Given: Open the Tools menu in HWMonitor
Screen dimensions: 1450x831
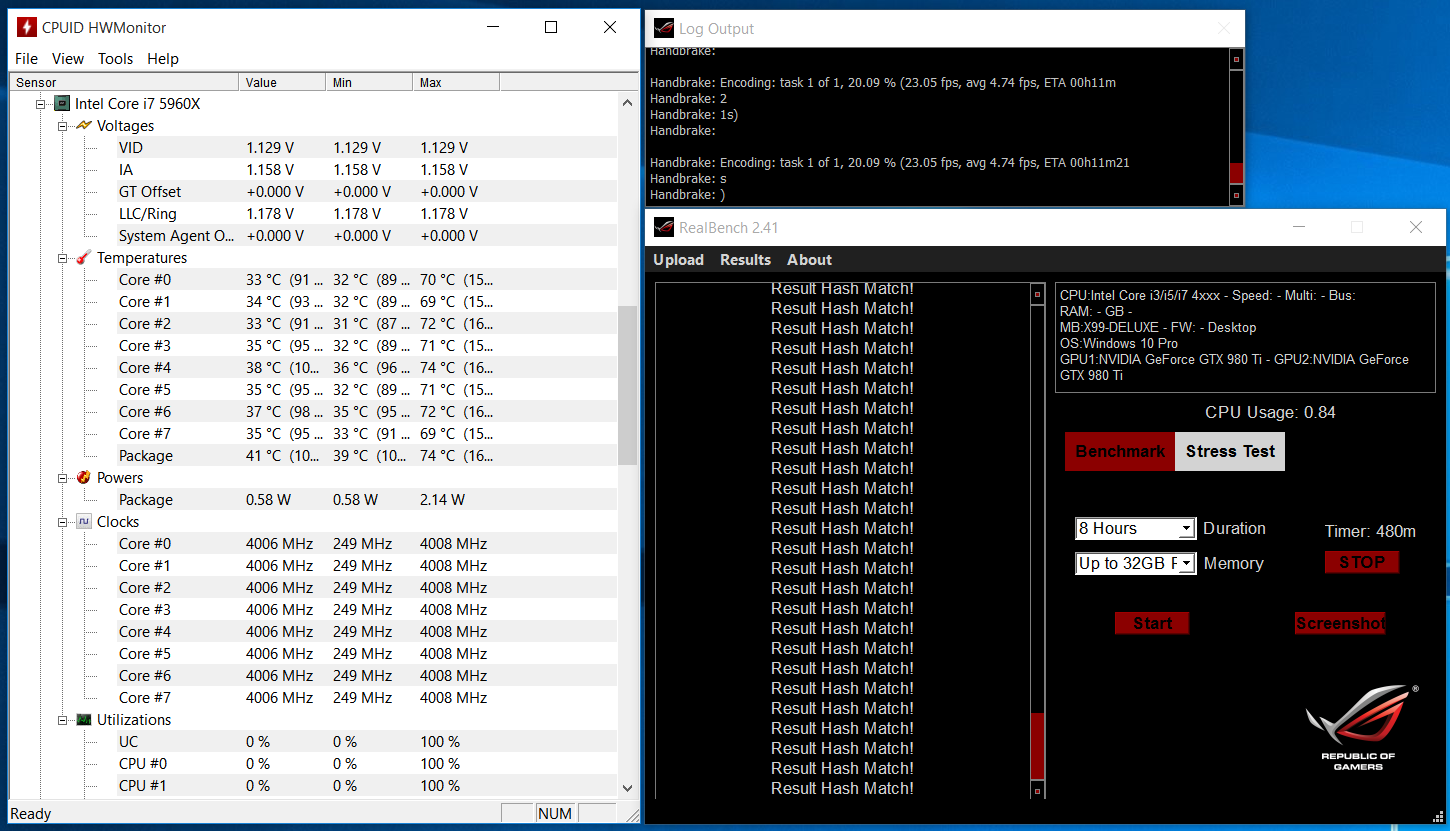Looking at the screenshot, I should (115, 59).
